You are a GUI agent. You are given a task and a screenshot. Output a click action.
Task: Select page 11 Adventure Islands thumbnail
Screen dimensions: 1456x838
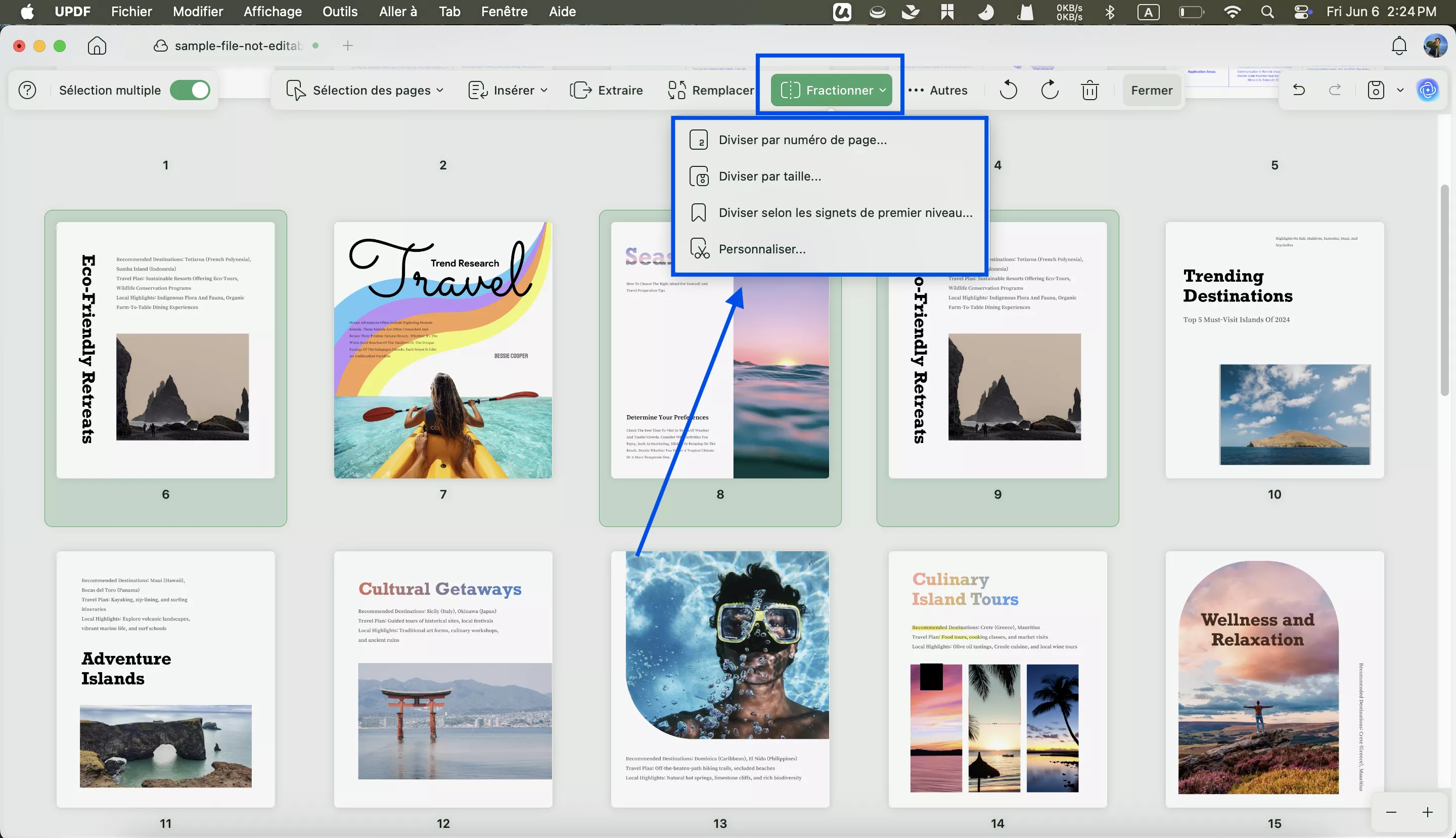tap(166, 679)
